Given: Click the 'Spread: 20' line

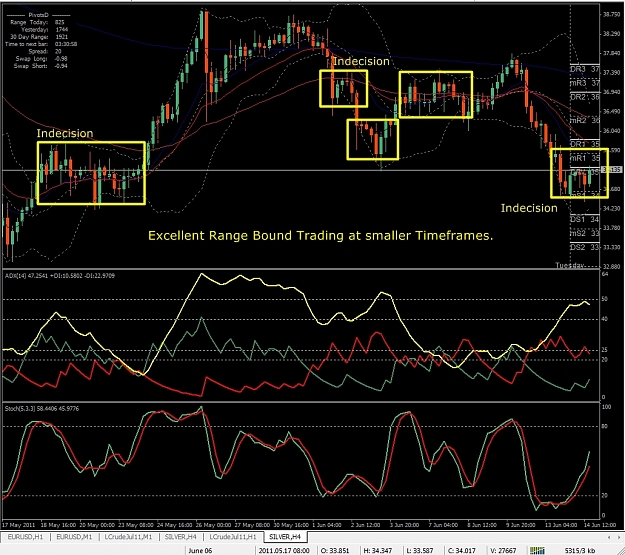Looking at the screenshot, I should (45, 51).
